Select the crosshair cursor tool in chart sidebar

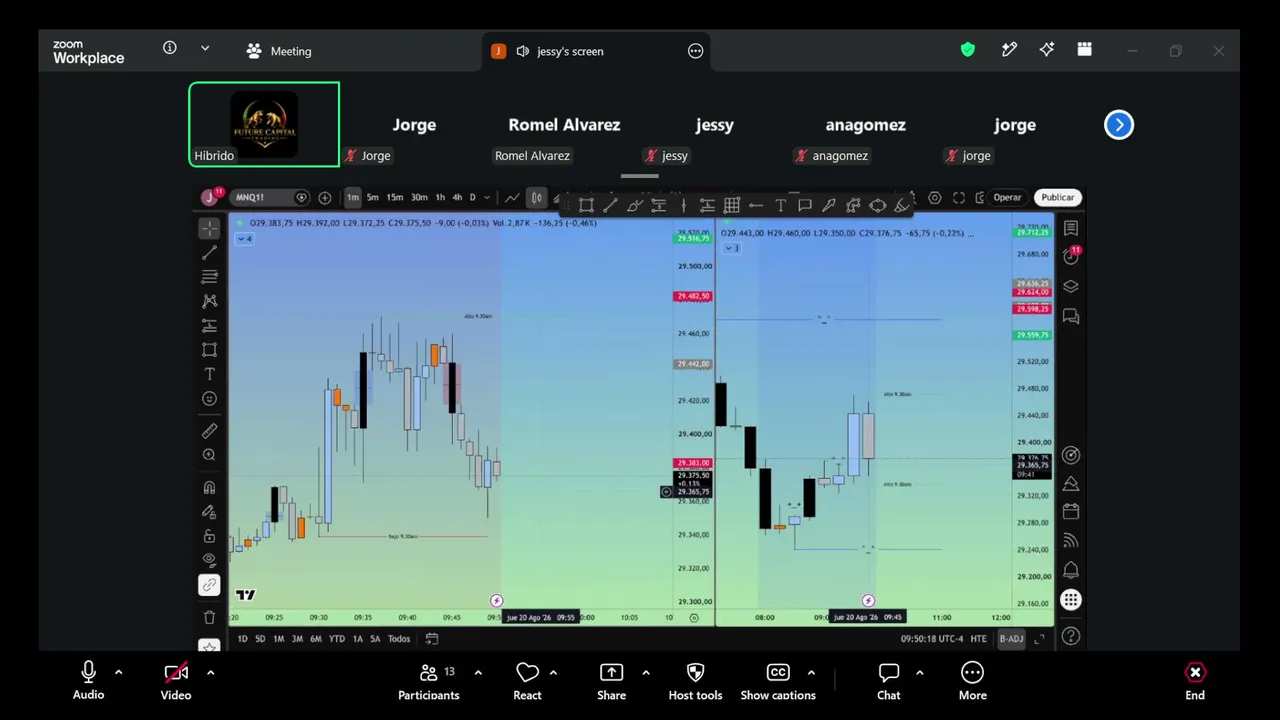click(x=209, y=229)
